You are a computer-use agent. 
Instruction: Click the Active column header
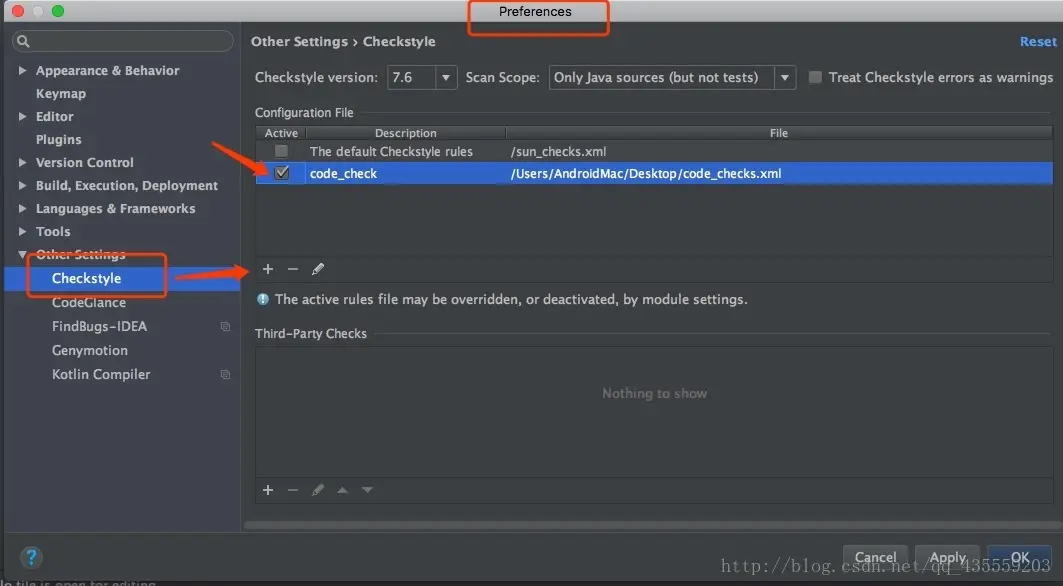pos(281,133)
